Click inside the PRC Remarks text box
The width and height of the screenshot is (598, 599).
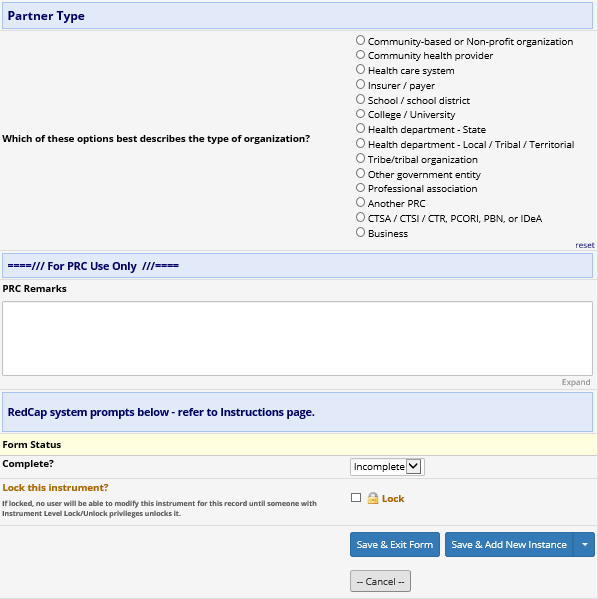coord(297,338)
